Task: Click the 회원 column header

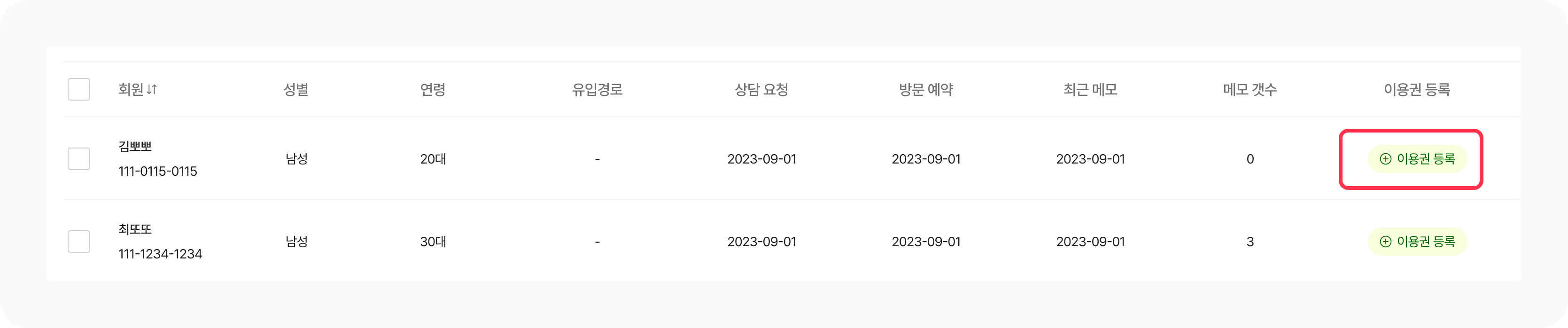Action: (x=130, y=89)
